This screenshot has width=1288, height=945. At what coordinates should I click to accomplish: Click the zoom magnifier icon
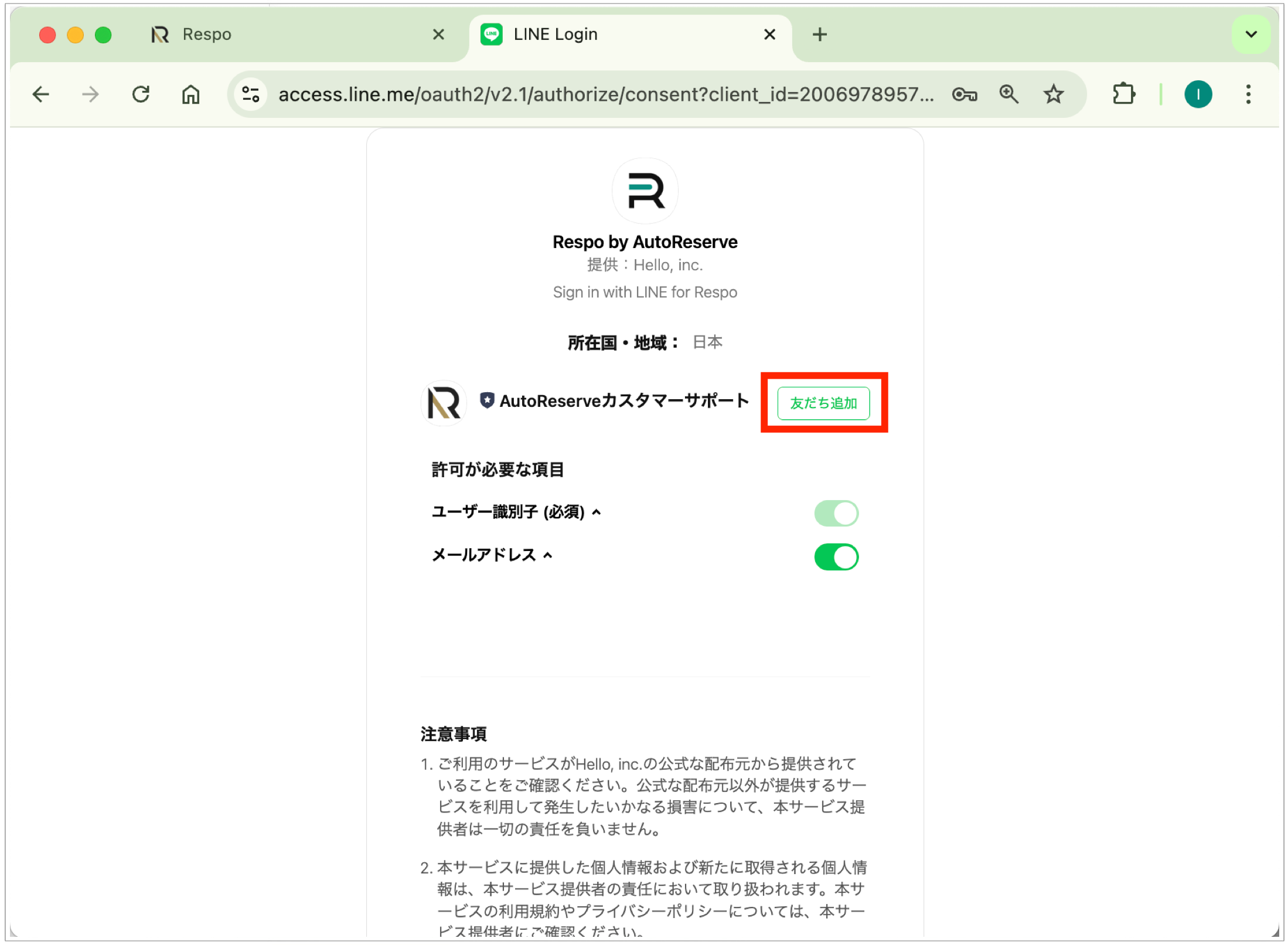(x=1008, y=94)
